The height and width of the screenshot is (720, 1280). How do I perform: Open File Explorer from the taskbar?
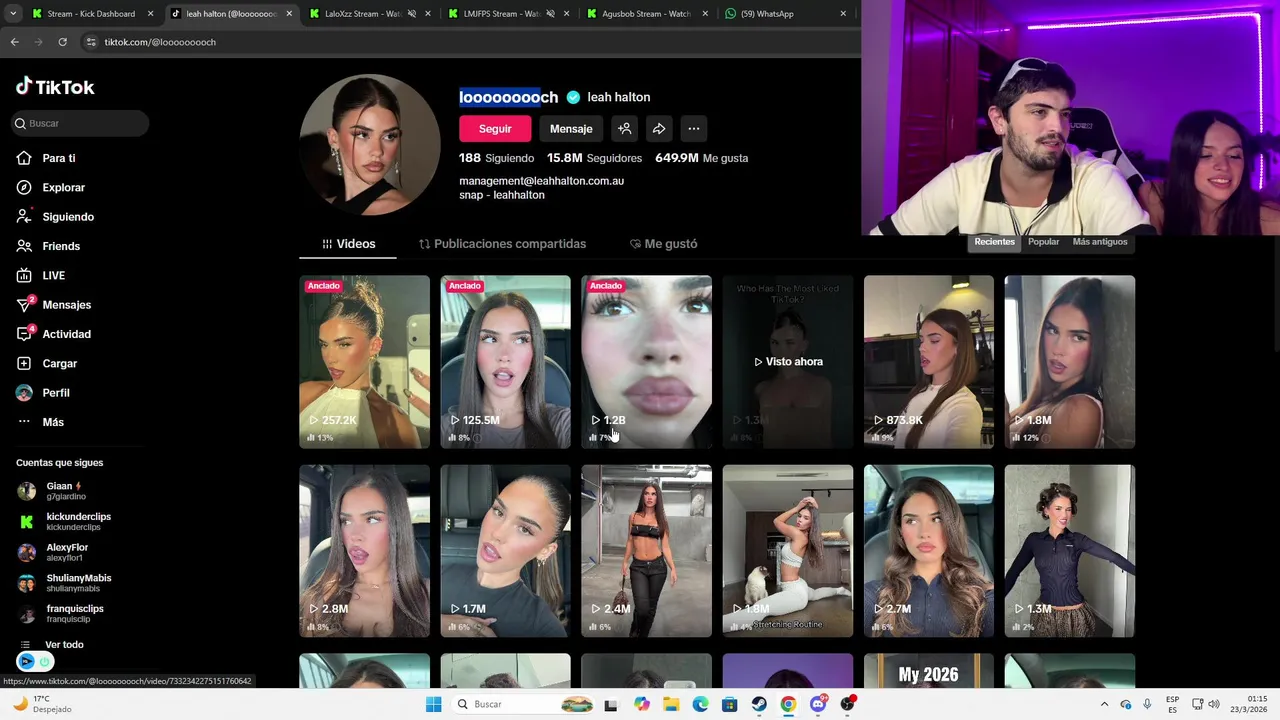[671, 704]
